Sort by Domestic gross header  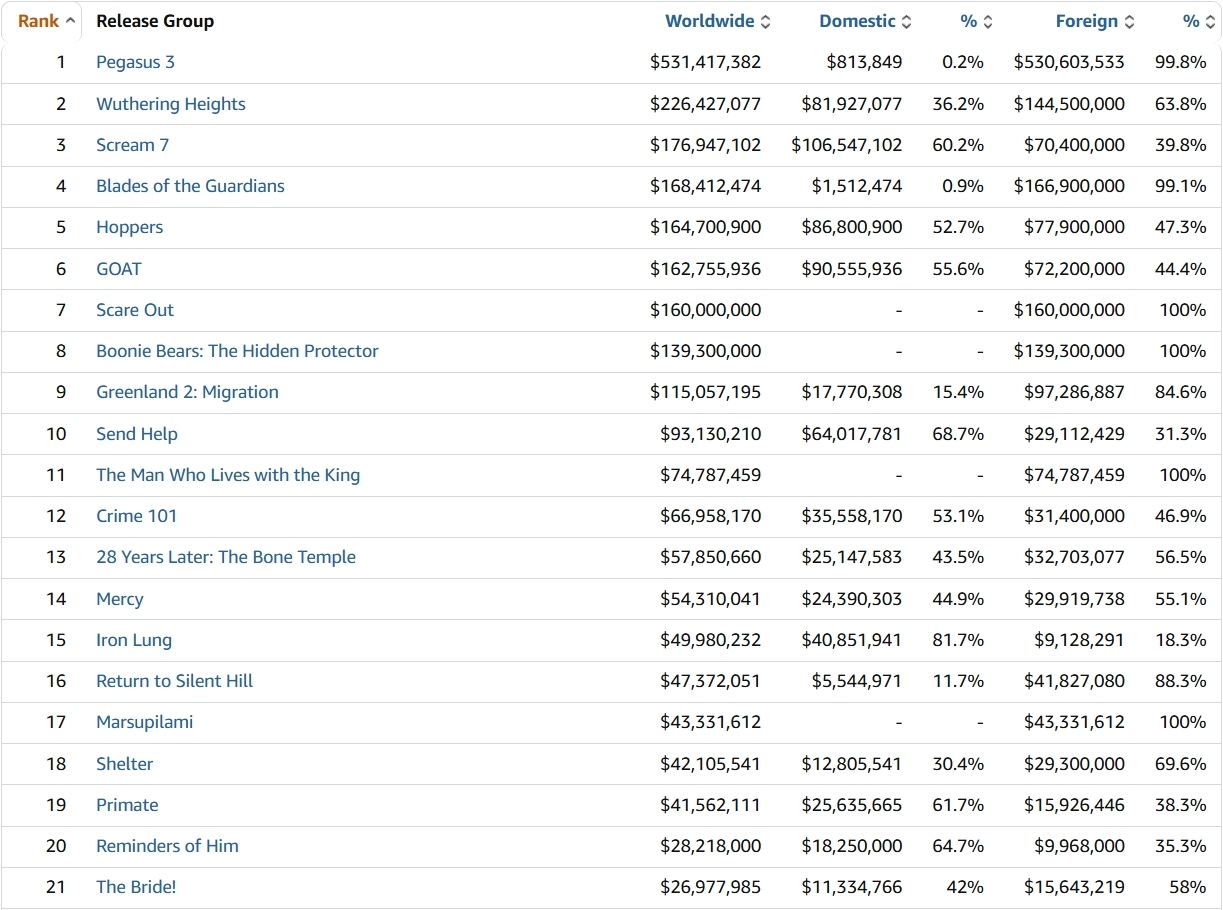pyautogui.click(x=857, y=21)
